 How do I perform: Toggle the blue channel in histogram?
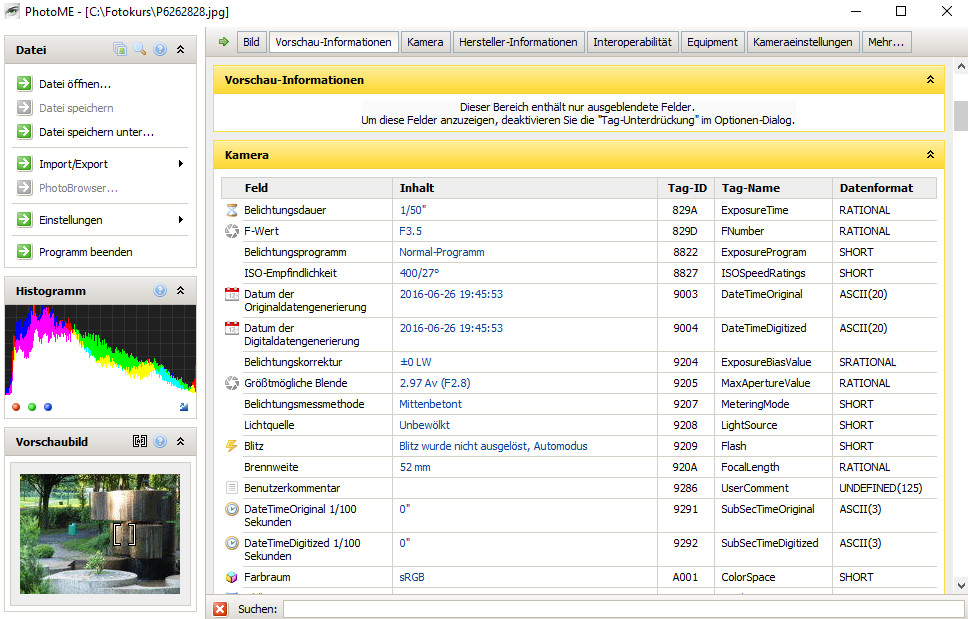point(48,407)
